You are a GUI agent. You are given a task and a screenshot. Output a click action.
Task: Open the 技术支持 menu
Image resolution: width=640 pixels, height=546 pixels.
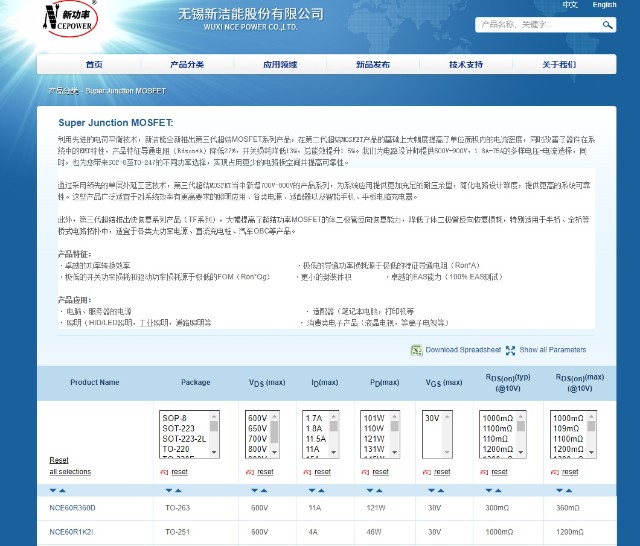pyautogui.click(x=466, y=64)
